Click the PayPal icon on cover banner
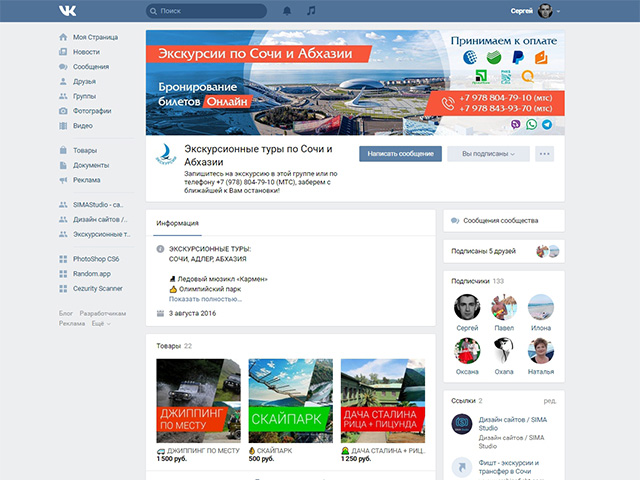Screen dimensions: 640x480 [x=518, y=57]
